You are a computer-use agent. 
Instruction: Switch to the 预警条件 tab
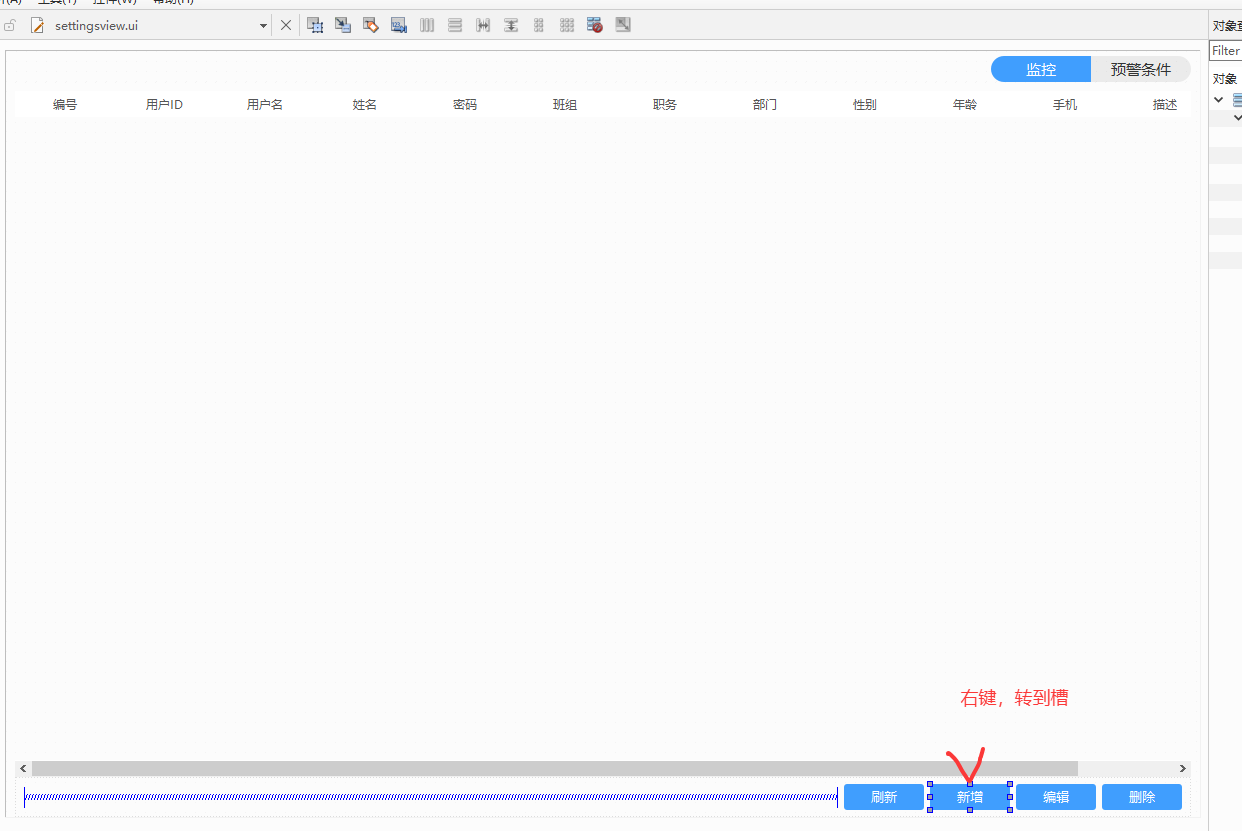(x=1141, y=69)
